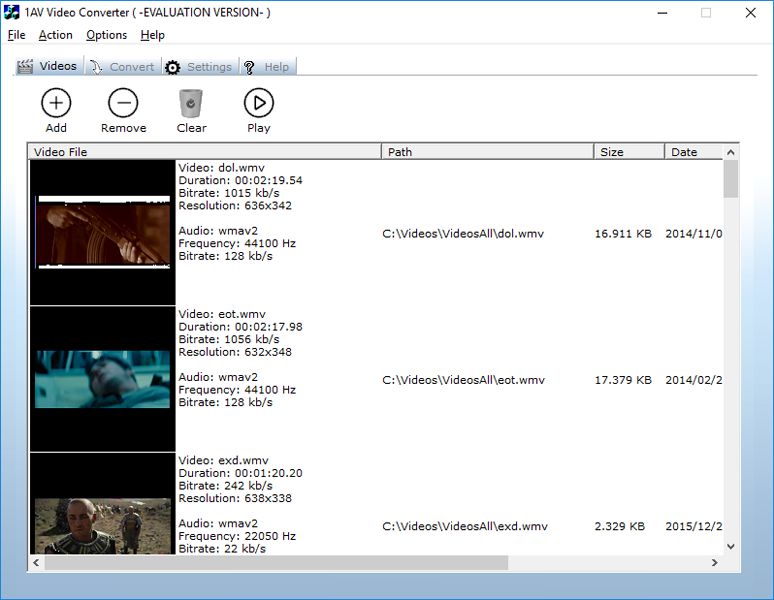Screen dimensions: 774x600
Task: Click the date 2014/11/0 cell
Action: pyautogui.click(x=694, y=233)
